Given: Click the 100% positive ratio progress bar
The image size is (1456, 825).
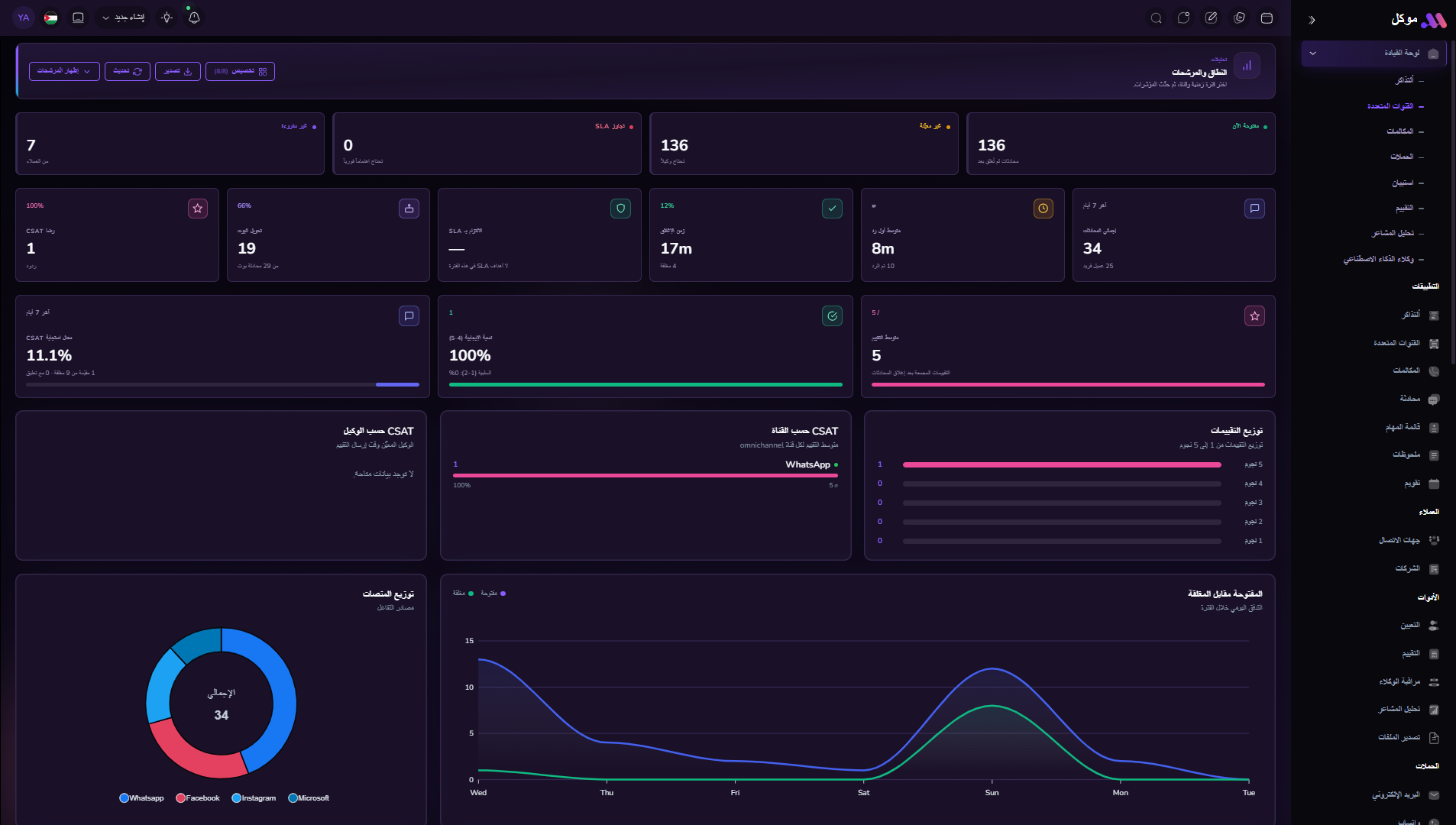Looking at the screenshot, I should 645,384.
